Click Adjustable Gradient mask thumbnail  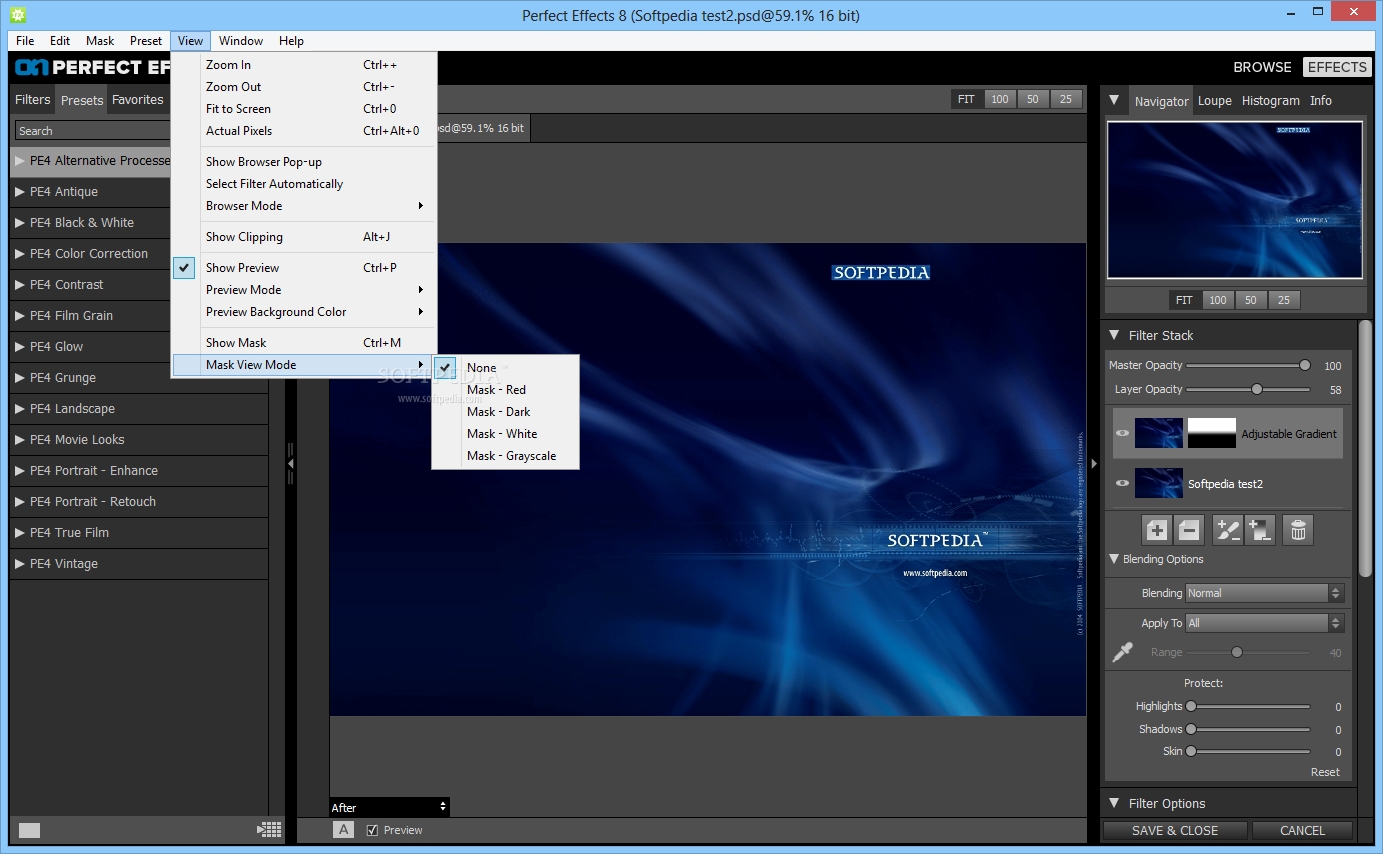[x=1212, y=433]
